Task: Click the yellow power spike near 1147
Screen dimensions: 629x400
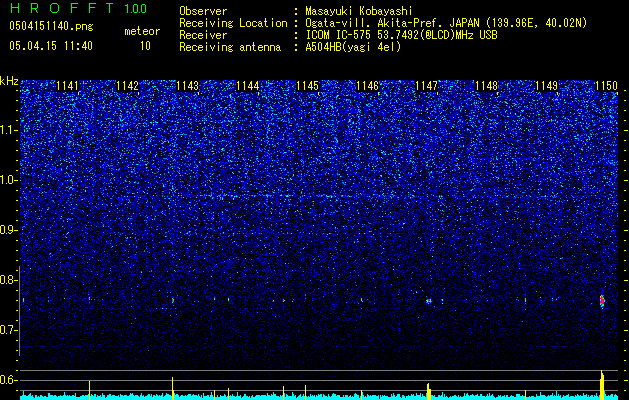Action: pyautogui.click(x=428, y=391)
